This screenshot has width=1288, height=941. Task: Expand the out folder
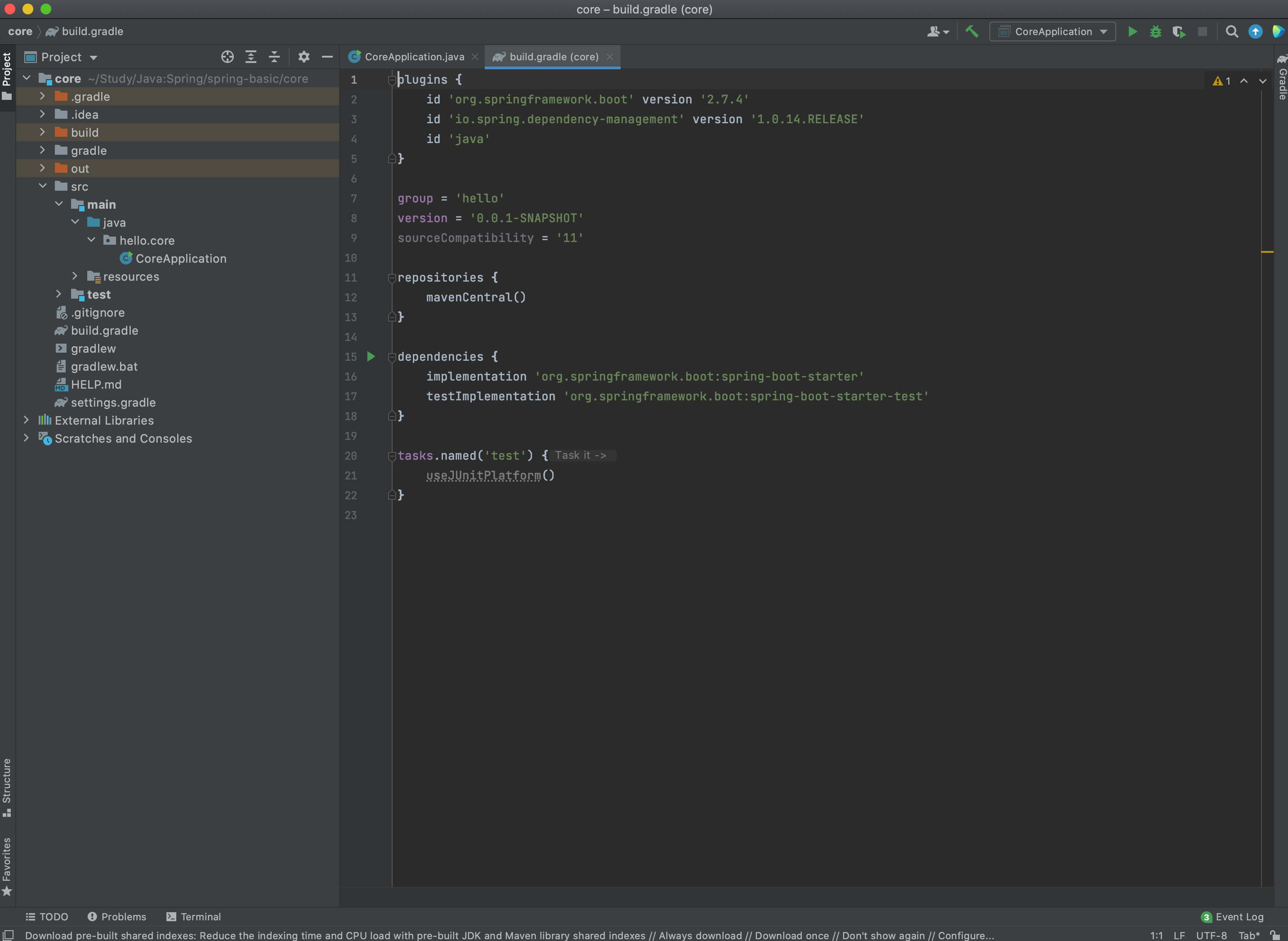click(x=42, y=168)
